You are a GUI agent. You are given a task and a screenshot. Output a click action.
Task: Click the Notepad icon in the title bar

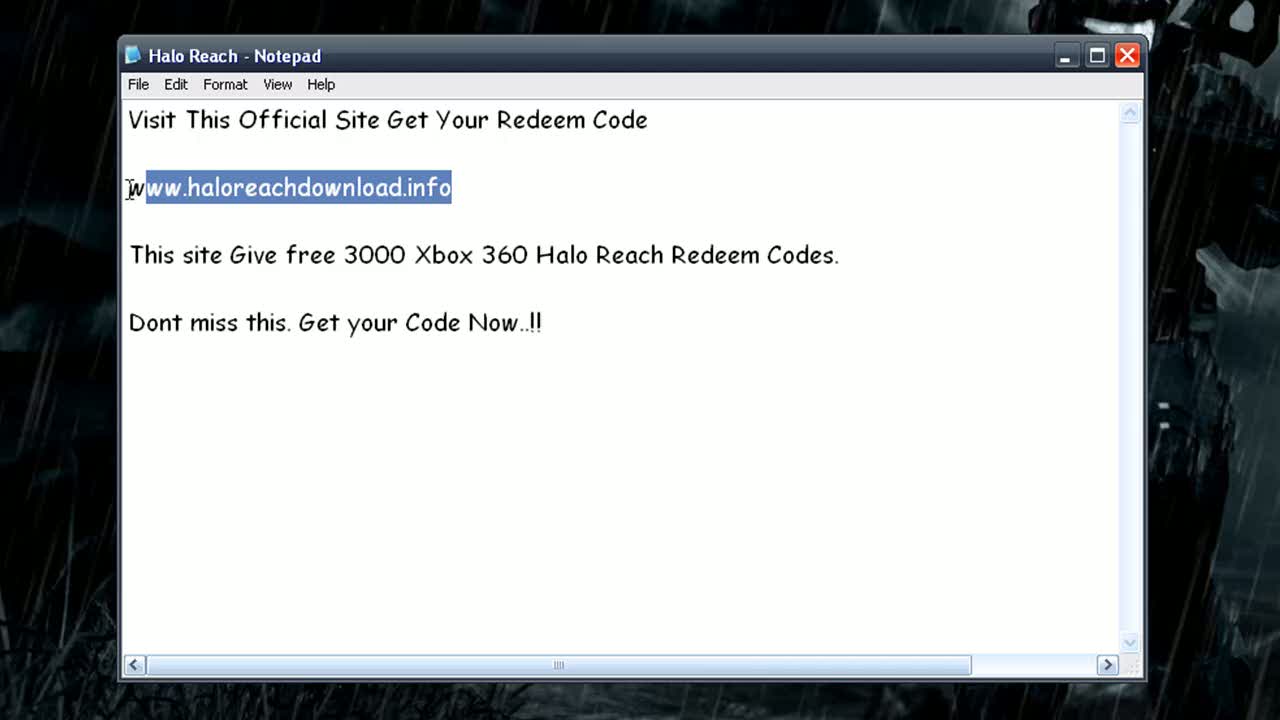[132, 55]
